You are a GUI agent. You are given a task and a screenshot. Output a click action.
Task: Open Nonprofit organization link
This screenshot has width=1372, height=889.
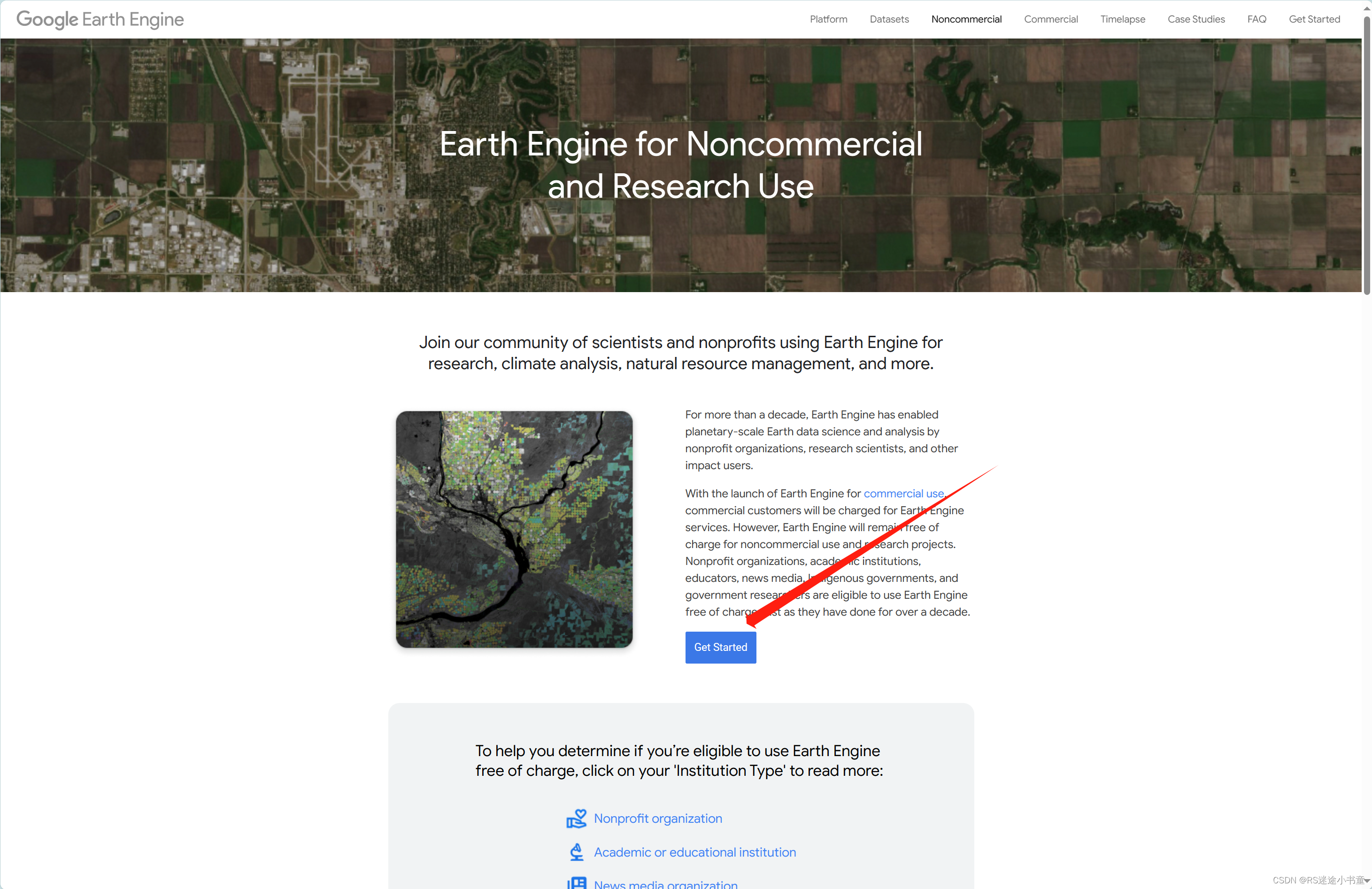pos(657,818)
